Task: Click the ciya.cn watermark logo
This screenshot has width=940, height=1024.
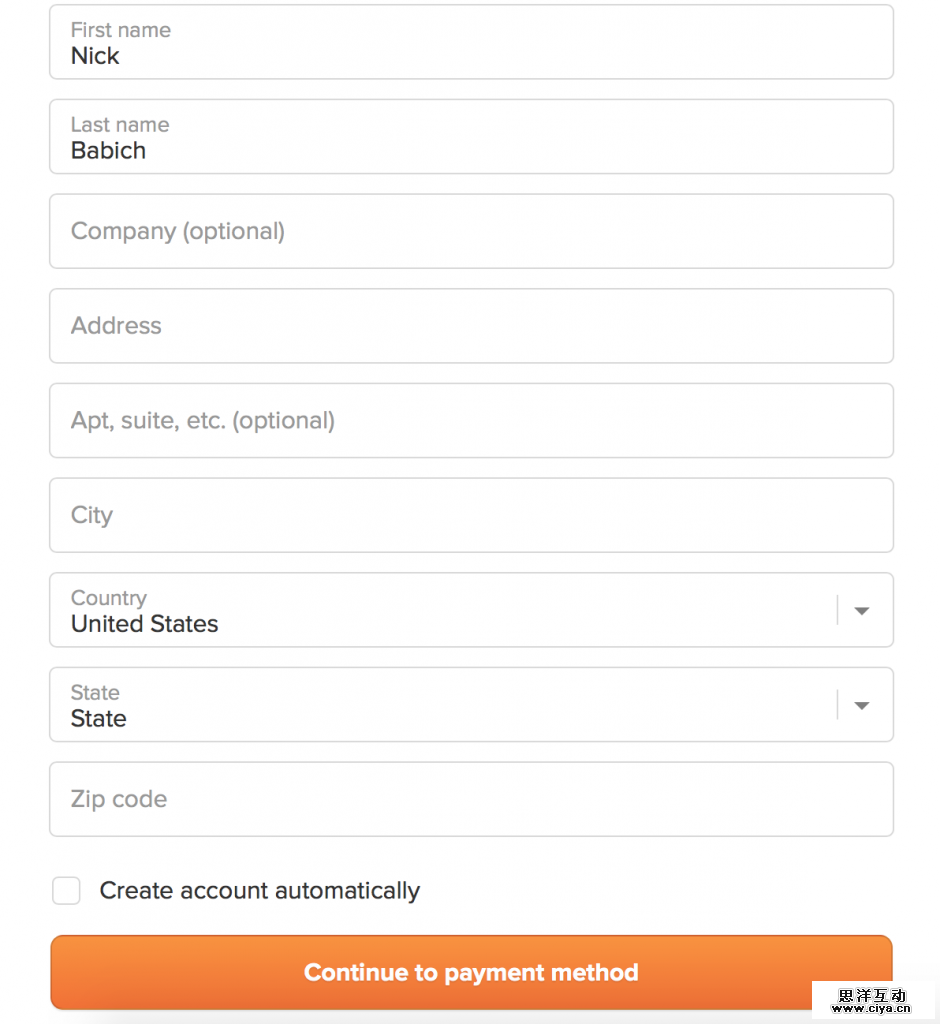Action: [872, 1001]
